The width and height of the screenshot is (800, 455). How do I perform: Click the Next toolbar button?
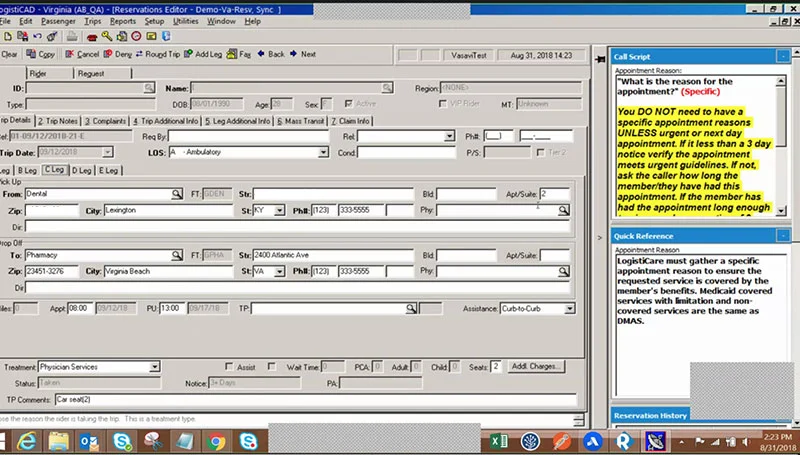(x=303, y=54)
